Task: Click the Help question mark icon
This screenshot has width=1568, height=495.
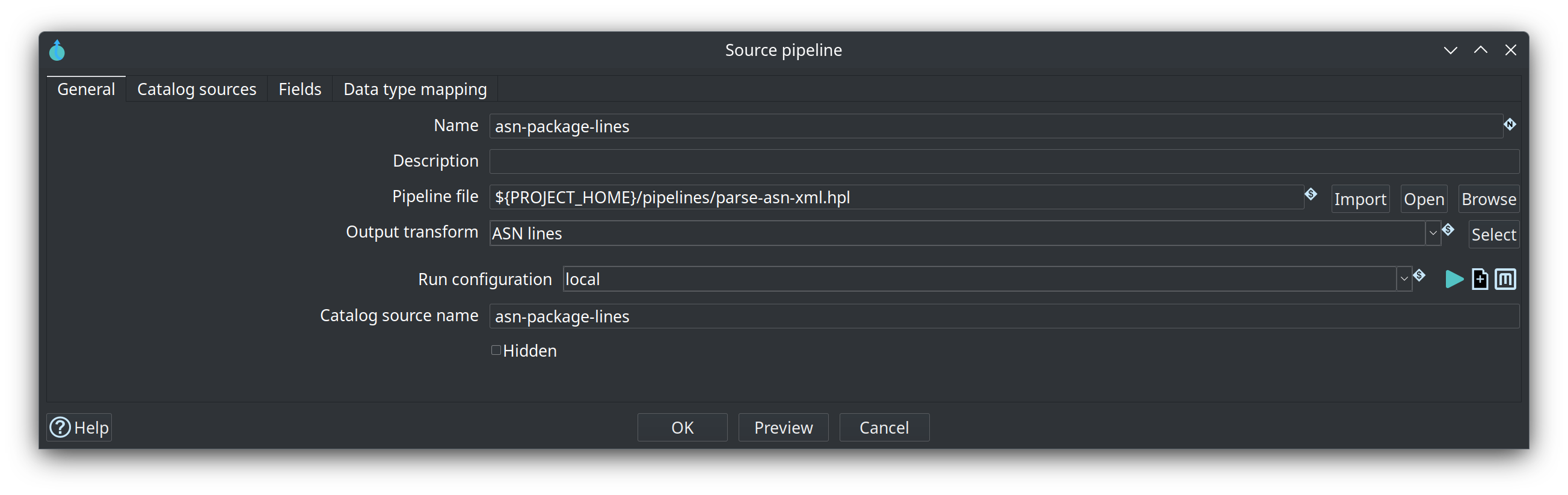Action: [x=60, y=428]
